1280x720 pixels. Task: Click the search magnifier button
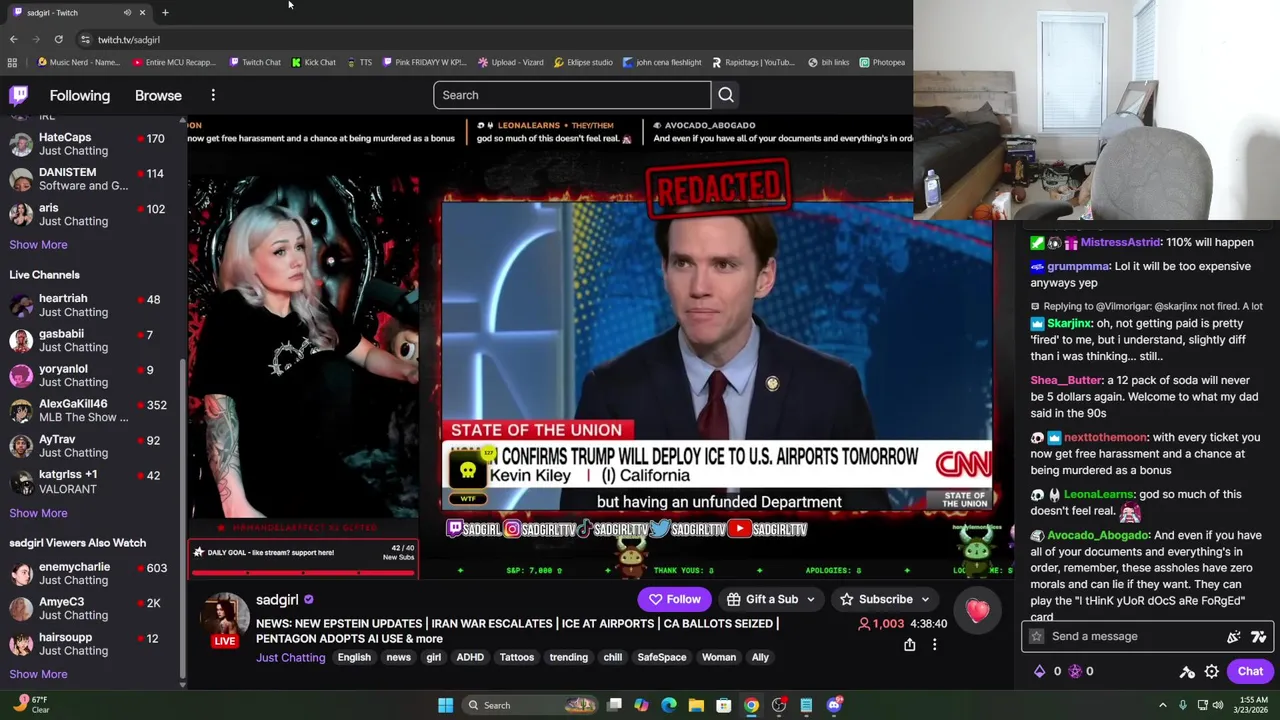pos(726,95)
